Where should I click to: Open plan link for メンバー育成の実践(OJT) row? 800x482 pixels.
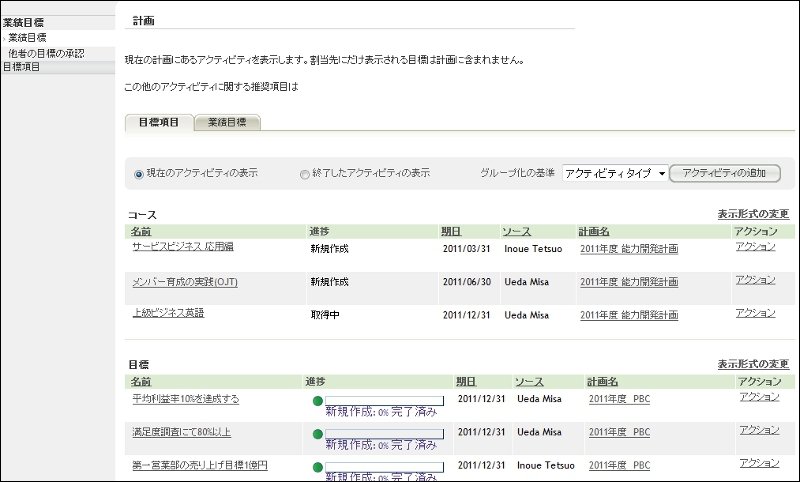[x=629, y=282]
